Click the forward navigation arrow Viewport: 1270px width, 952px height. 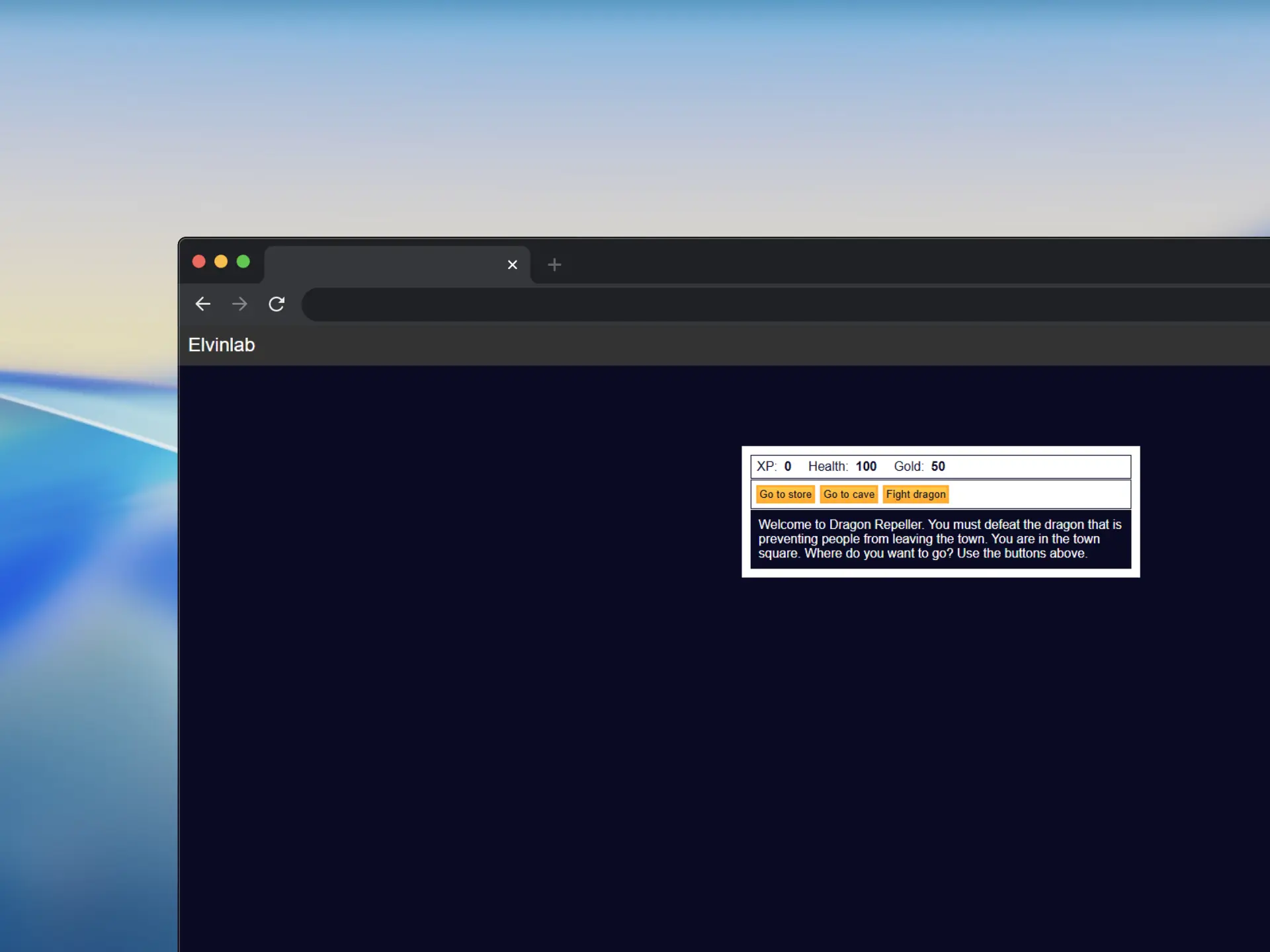tap(239, 304)
